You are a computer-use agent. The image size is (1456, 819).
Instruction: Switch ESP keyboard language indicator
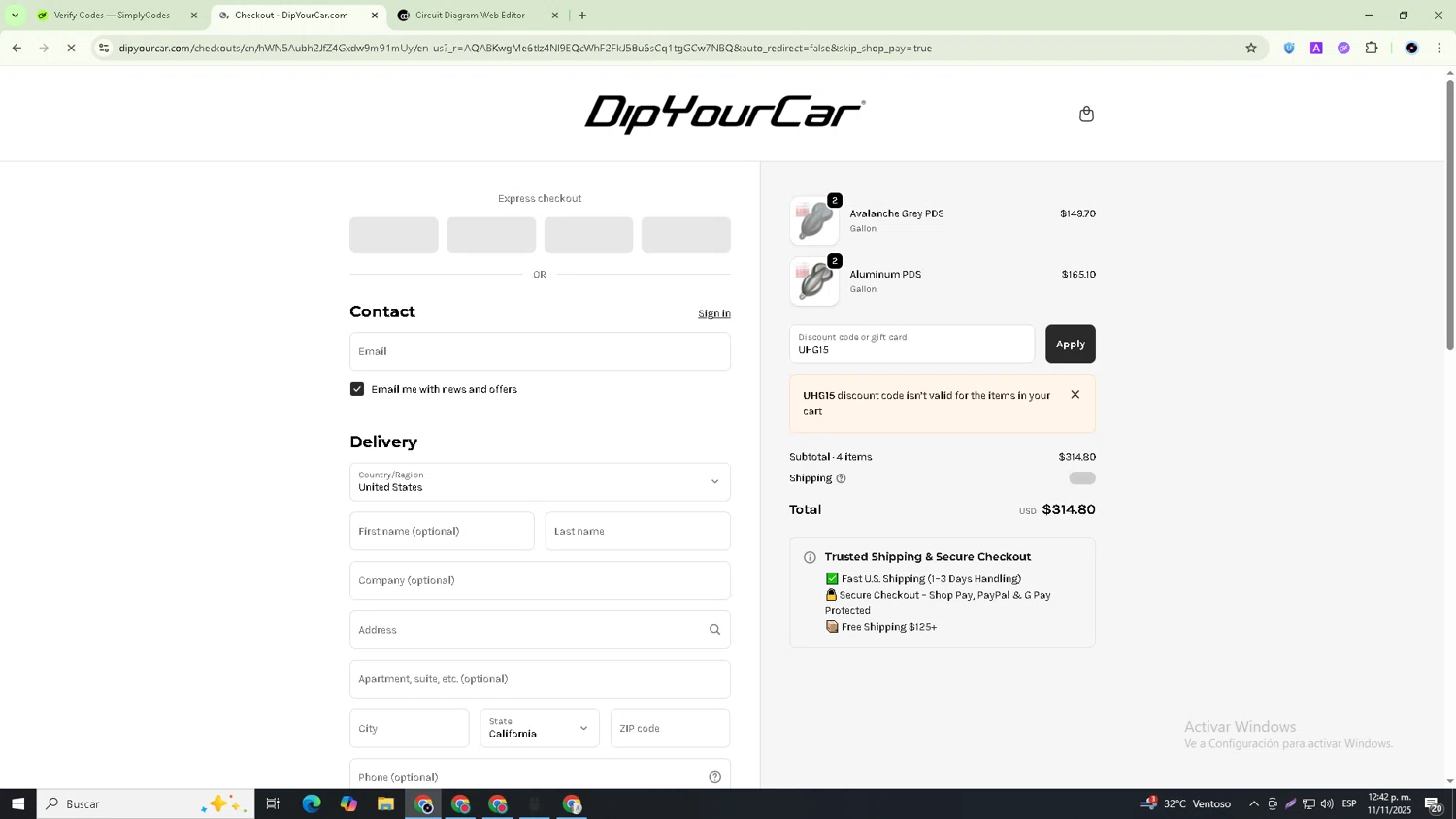(x=1349, y=803)
